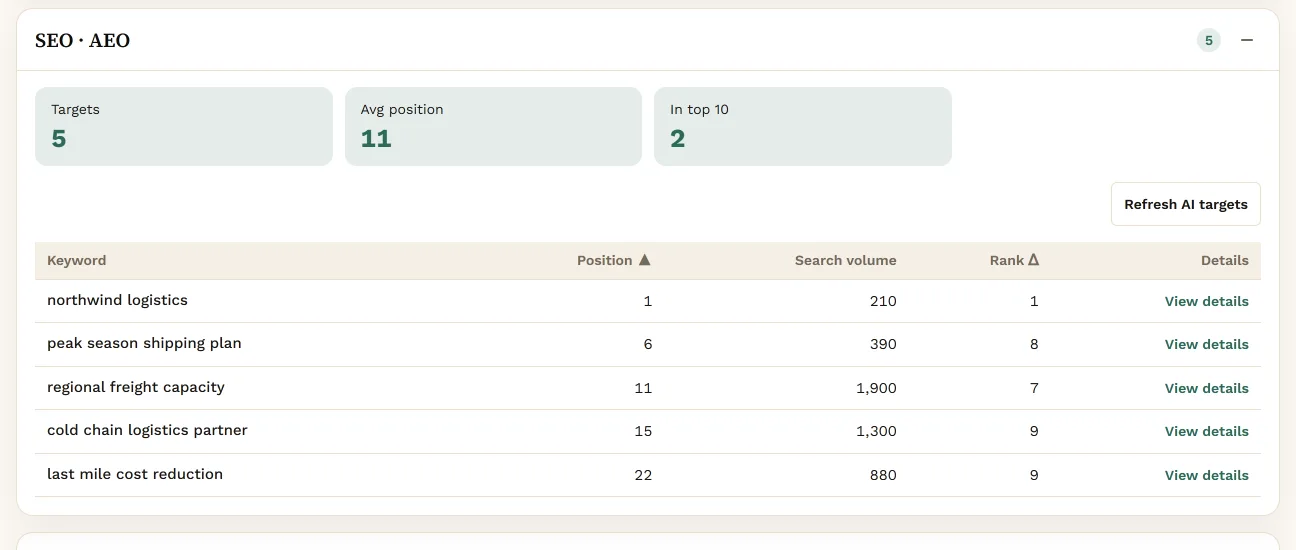The width and height of the screenshot is (1296, 550).
Task: Click search volume value 210
Action: pyautogui.click(x=883, y=301)
